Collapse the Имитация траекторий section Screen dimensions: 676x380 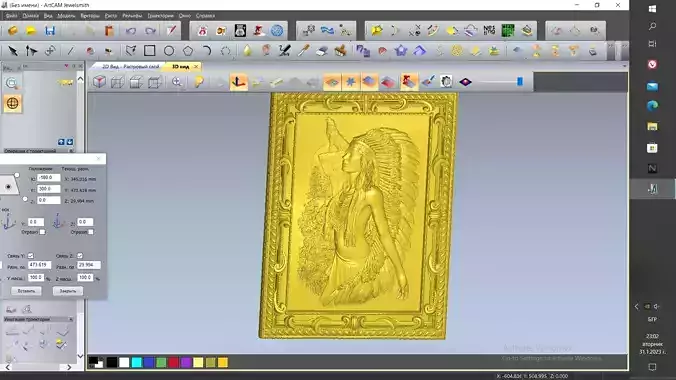[71, 320]
